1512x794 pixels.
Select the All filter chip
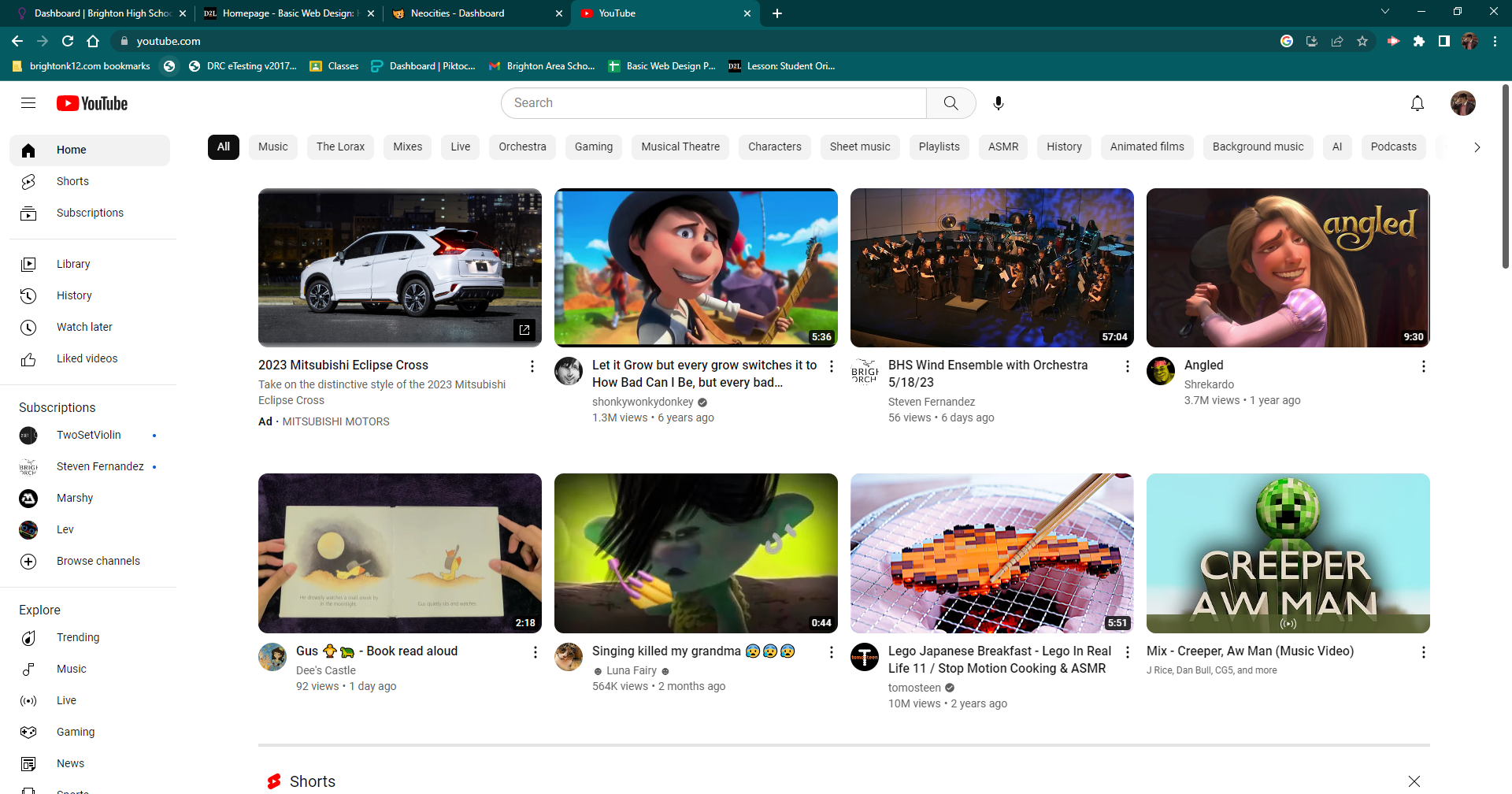point(224,147)
